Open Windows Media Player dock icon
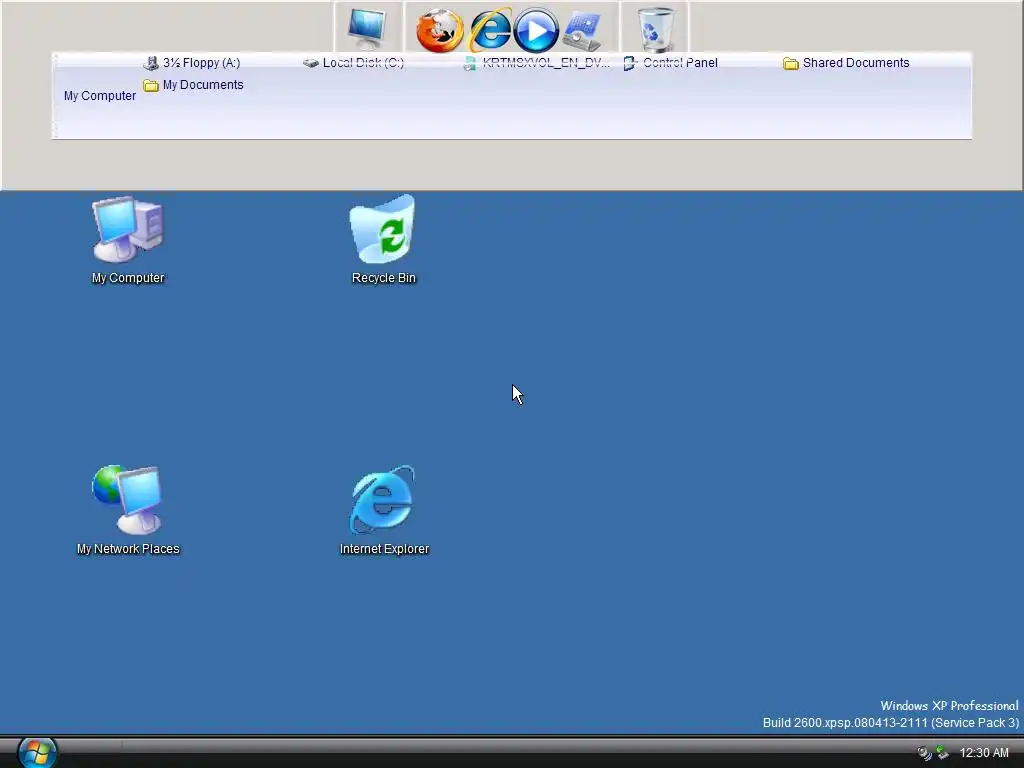Viewport: 1024px width, 768px height. (x=536, y=30)
